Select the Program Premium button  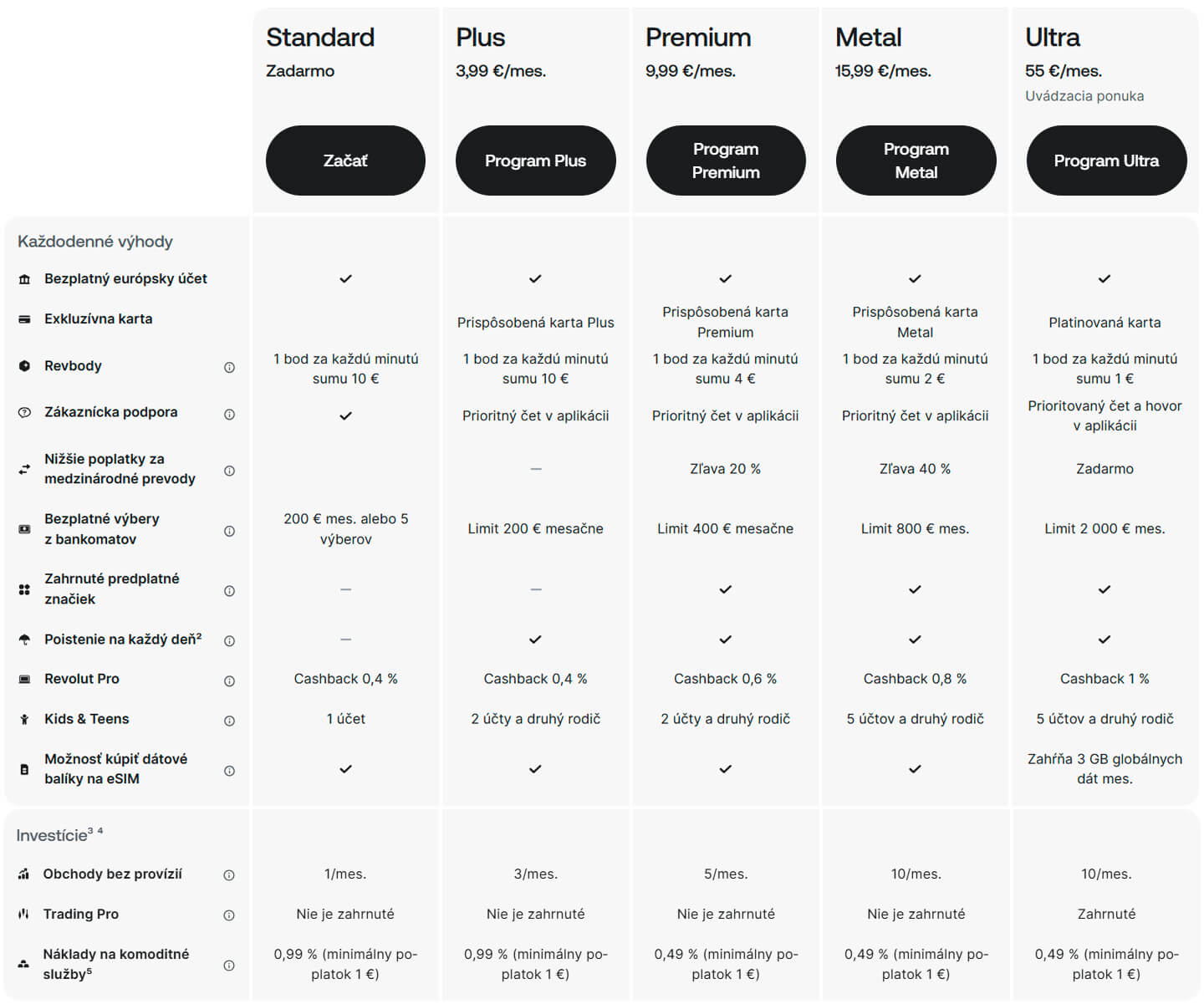726,161
